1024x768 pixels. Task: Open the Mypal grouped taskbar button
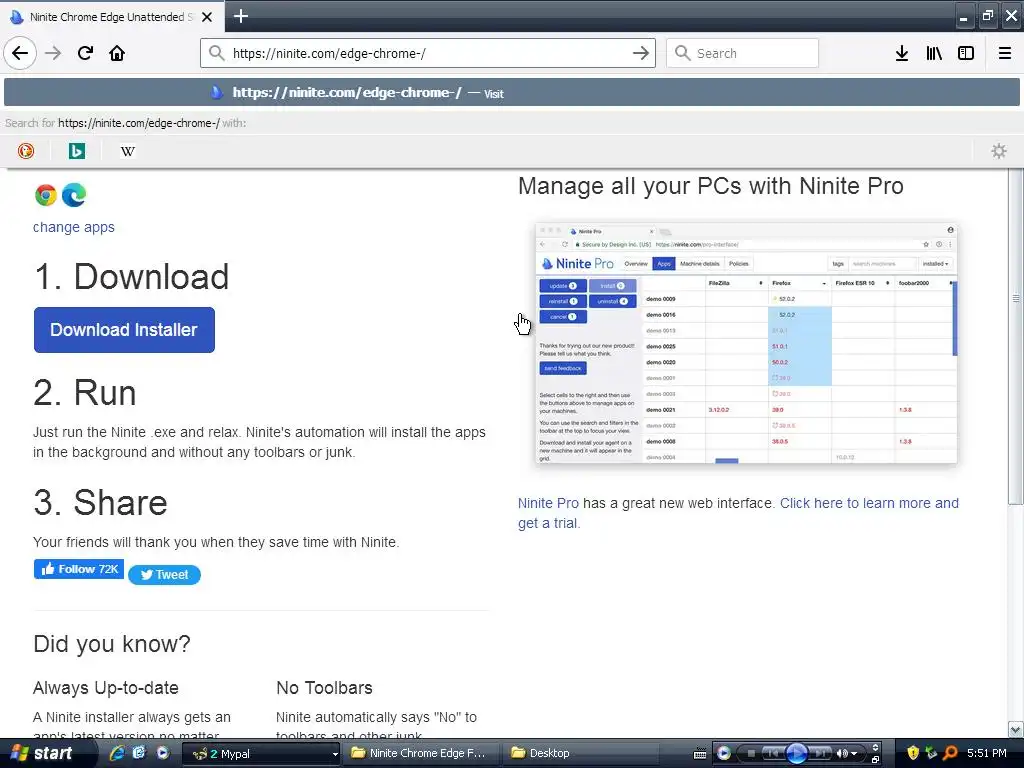(x=262, y=754)
